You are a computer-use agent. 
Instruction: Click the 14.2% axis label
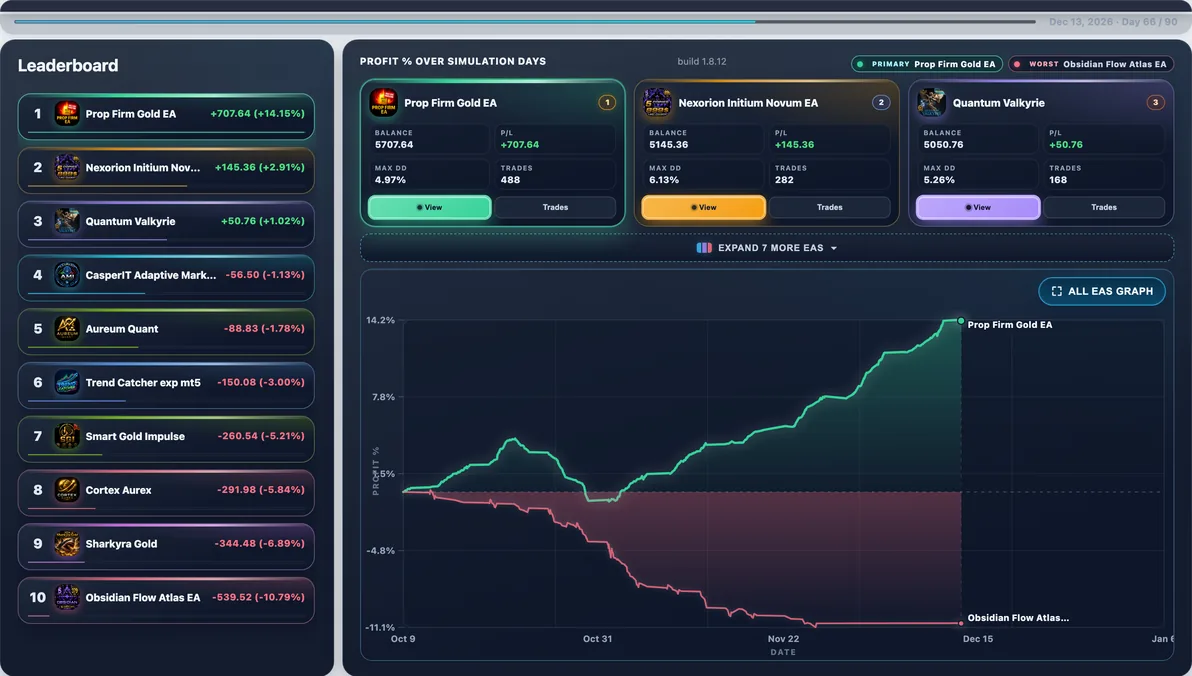[381, 320]
